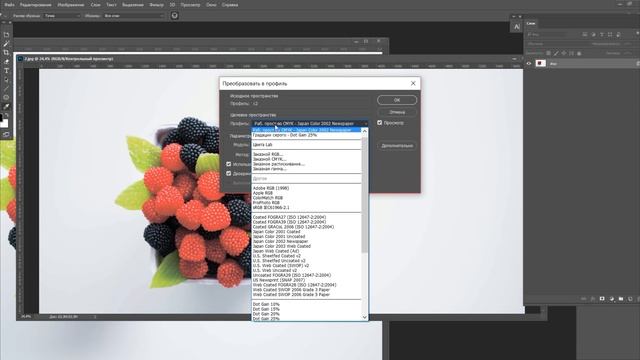
Task: Click the Отмена button
Action: click(397, 112)
